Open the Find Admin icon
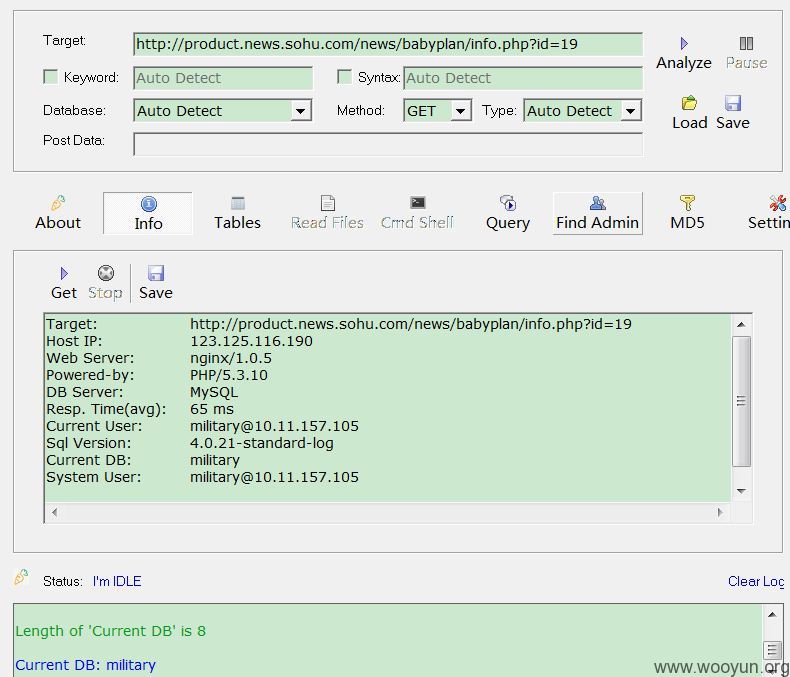Screen dimensions: 790x677 [x=598, y=202]
